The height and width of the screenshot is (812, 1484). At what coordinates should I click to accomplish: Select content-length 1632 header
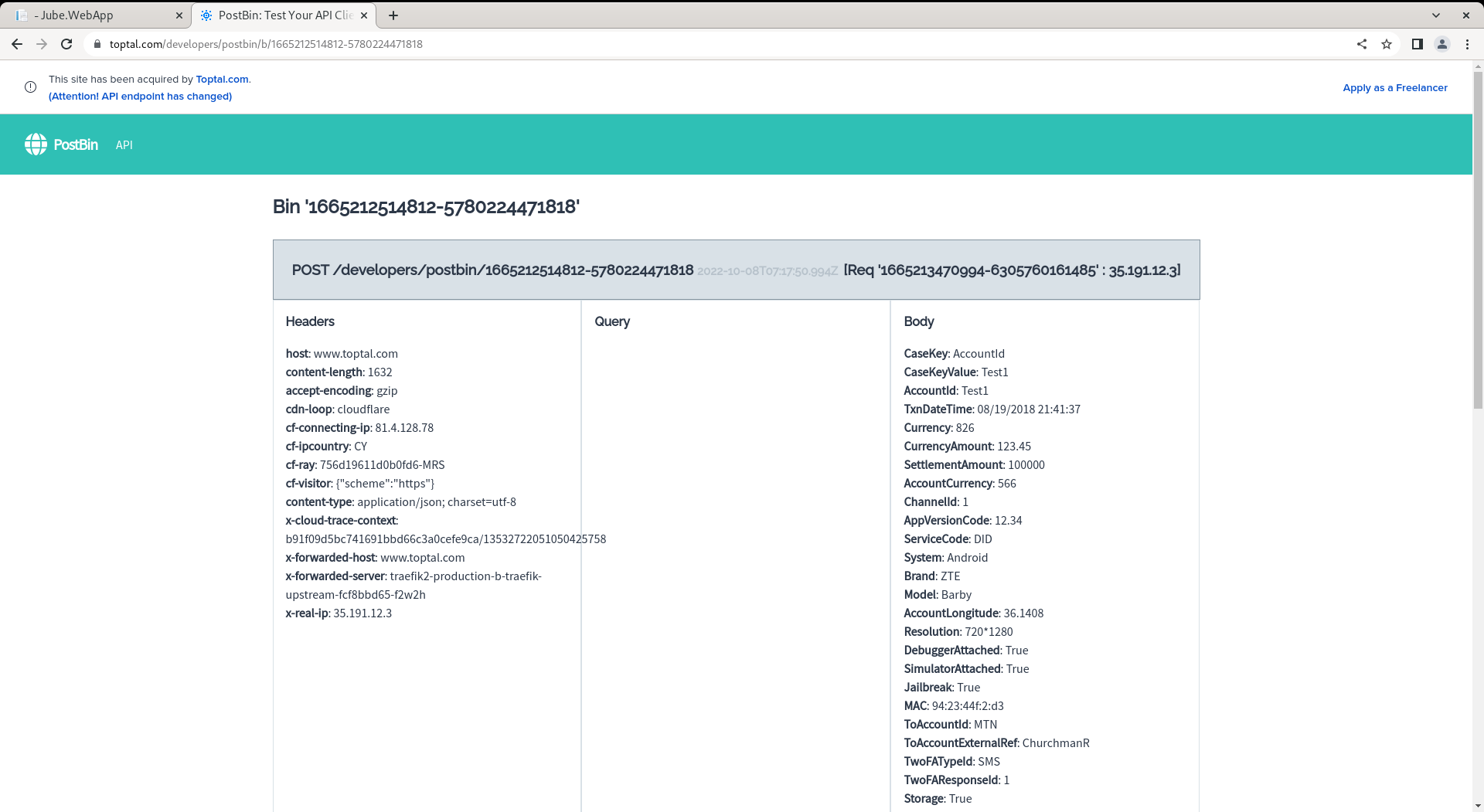pos(339,372)
